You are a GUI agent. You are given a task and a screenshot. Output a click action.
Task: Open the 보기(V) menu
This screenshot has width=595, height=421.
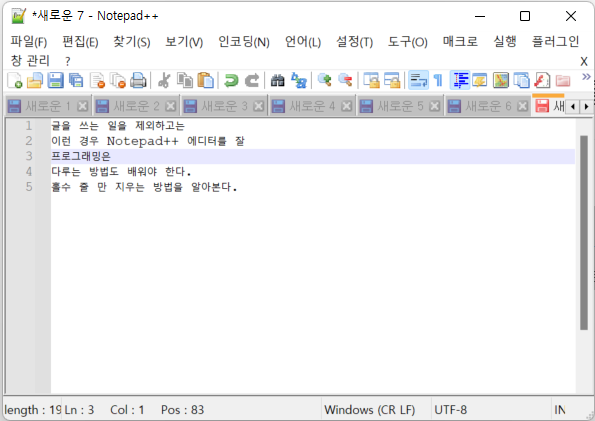click(x=184, y=41)
